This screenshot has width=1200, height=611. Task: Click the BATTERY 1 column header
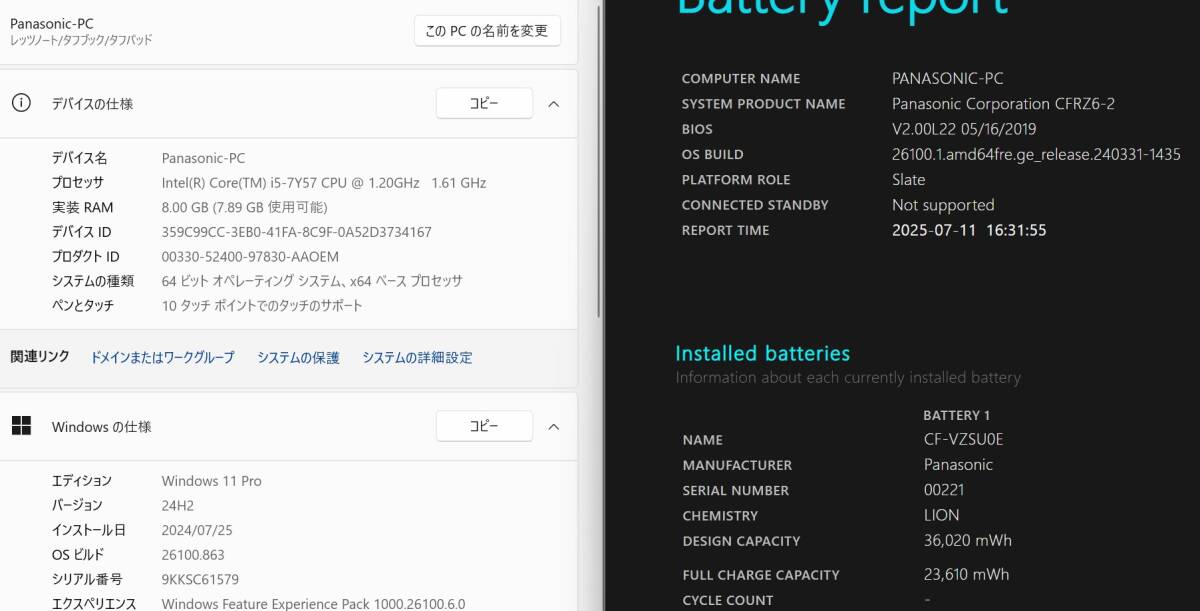pyautogui.click(x=957, y=415)
